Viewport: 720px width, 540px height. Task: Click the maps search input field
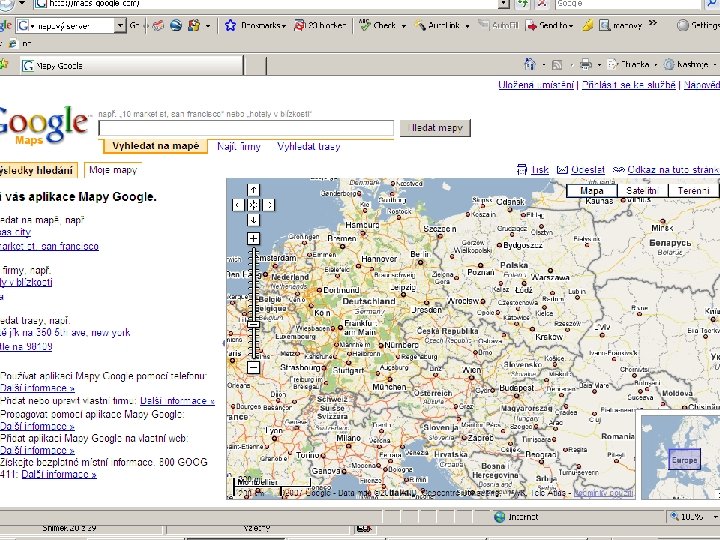[246, 128]
